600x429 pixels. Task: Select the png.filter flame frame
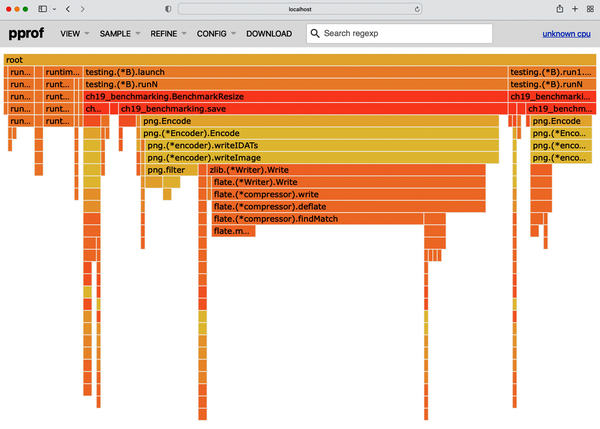click(x=166, y=170)
